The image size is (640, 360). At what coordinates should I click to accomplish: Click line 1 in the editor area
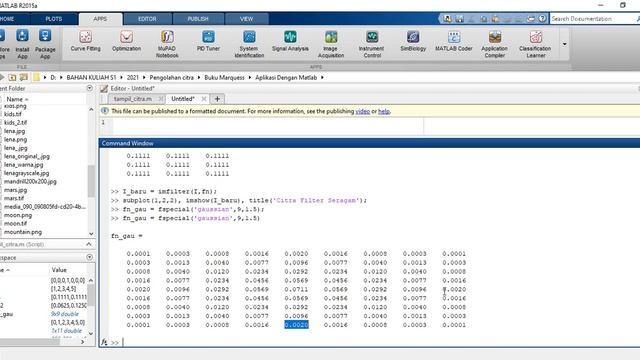[x=268, y=122]
